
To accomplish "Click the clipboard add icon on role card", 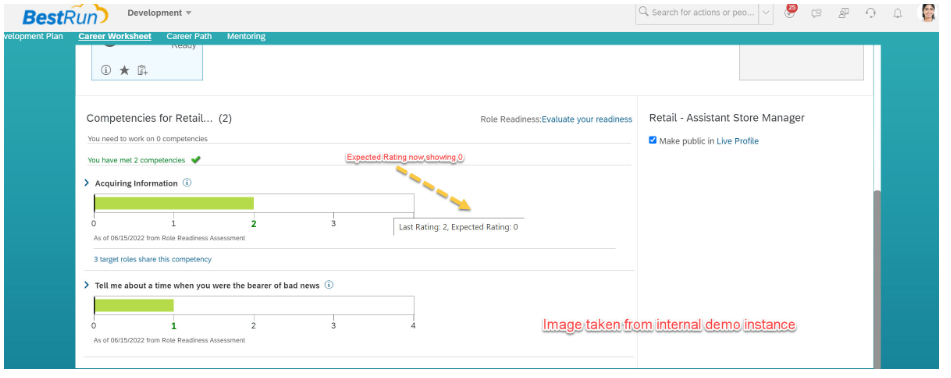I will click(142, 70).
